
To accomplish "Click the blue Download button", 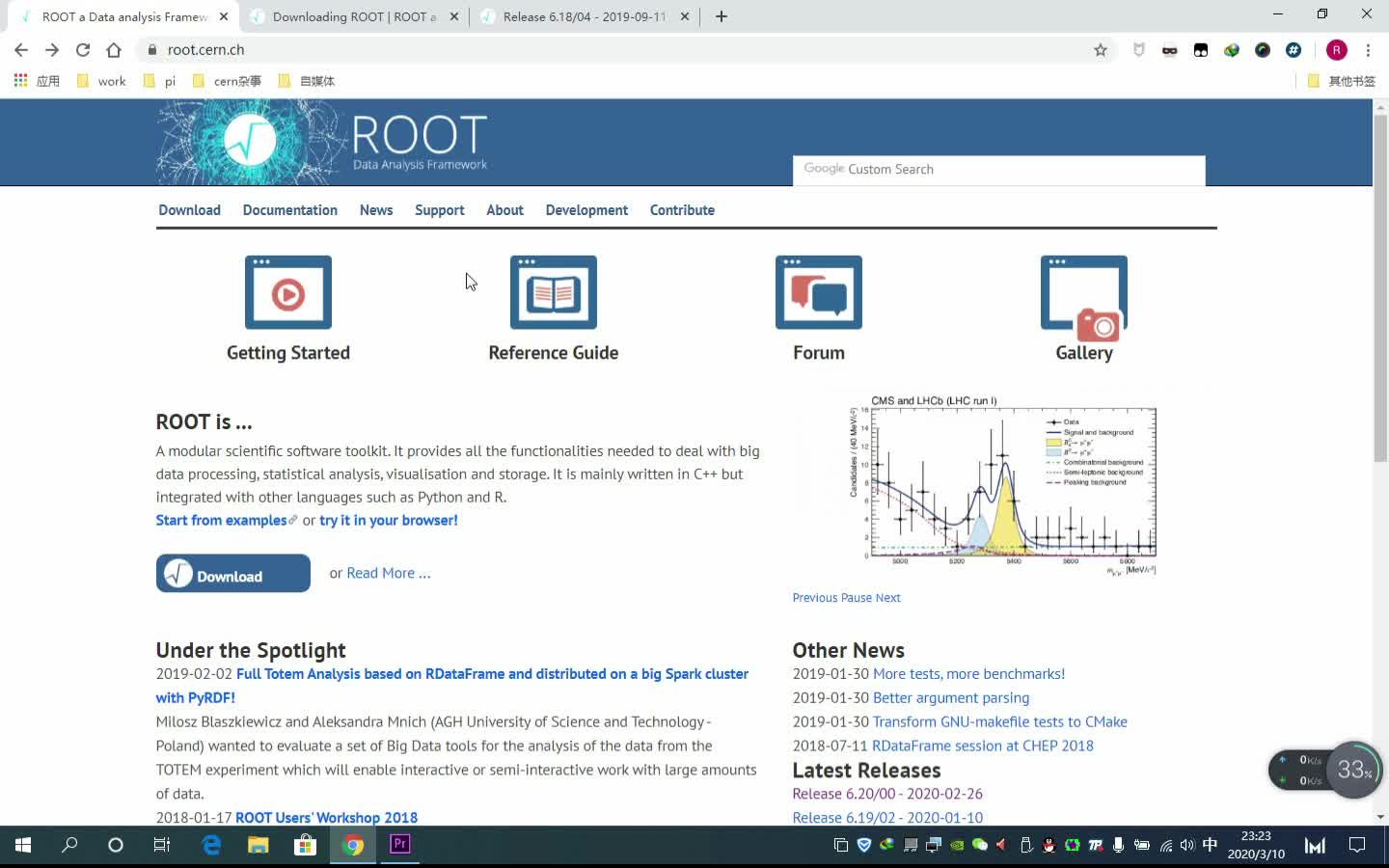I will pos(233,573).
